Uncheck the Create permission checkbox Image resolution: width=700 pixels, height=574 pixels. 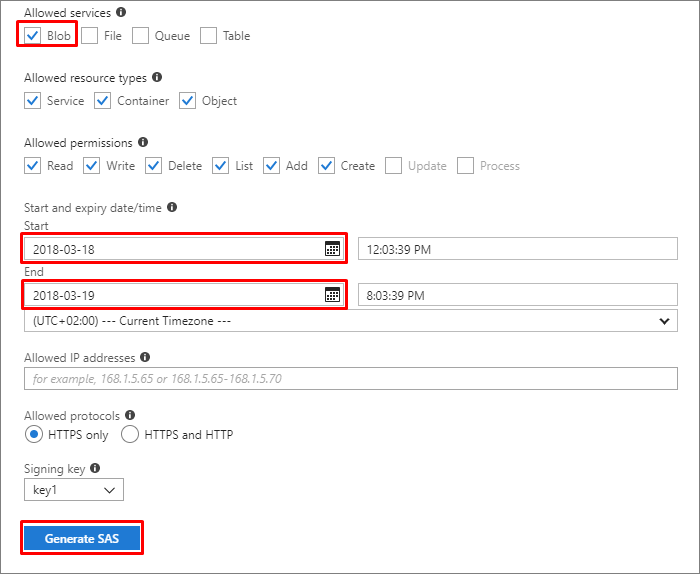(x=326, y=166)
